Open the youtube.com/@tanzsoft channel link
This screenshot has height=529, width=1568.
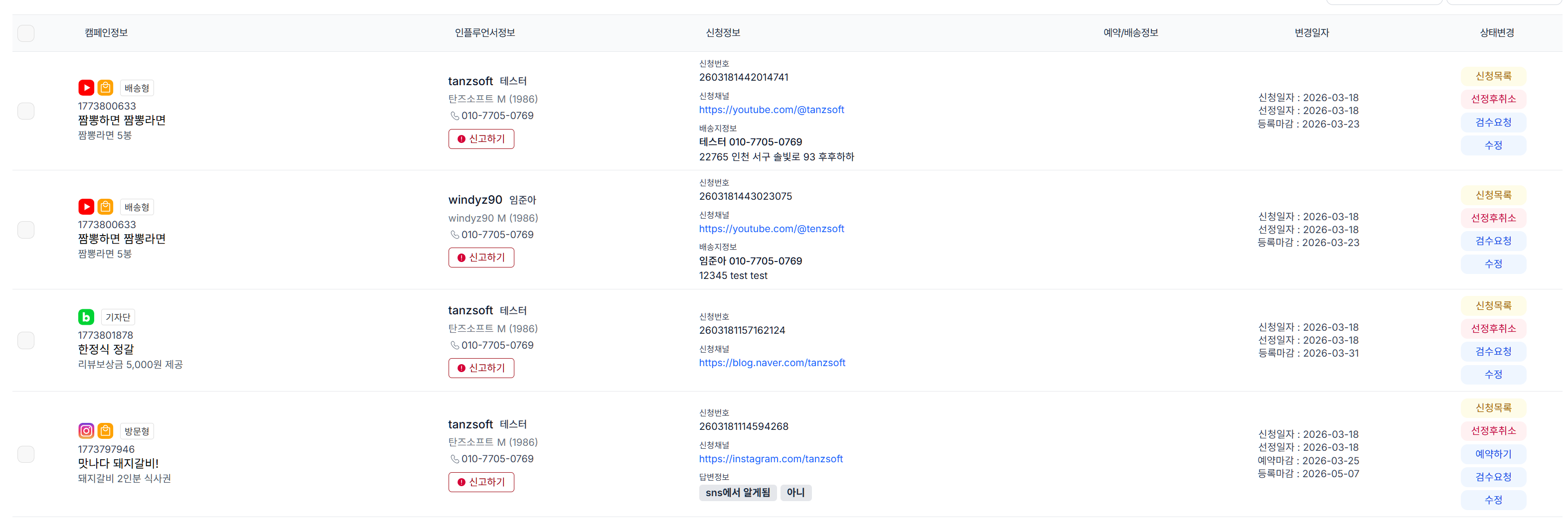click(x=771, y=110)
